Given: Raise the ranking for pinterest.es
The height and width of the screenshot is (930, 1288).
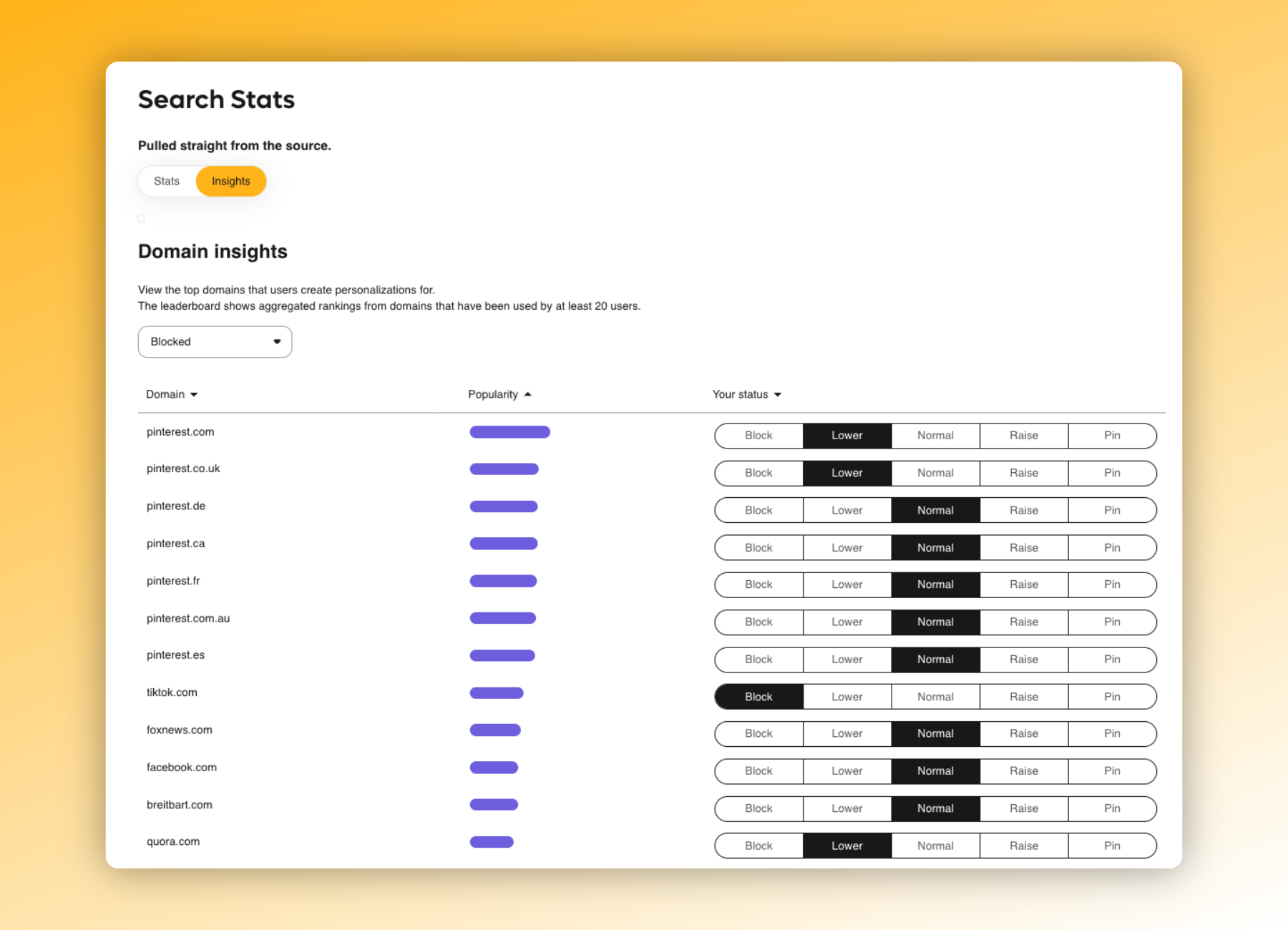Looking at the screenshot, I should click(1024, 659).
